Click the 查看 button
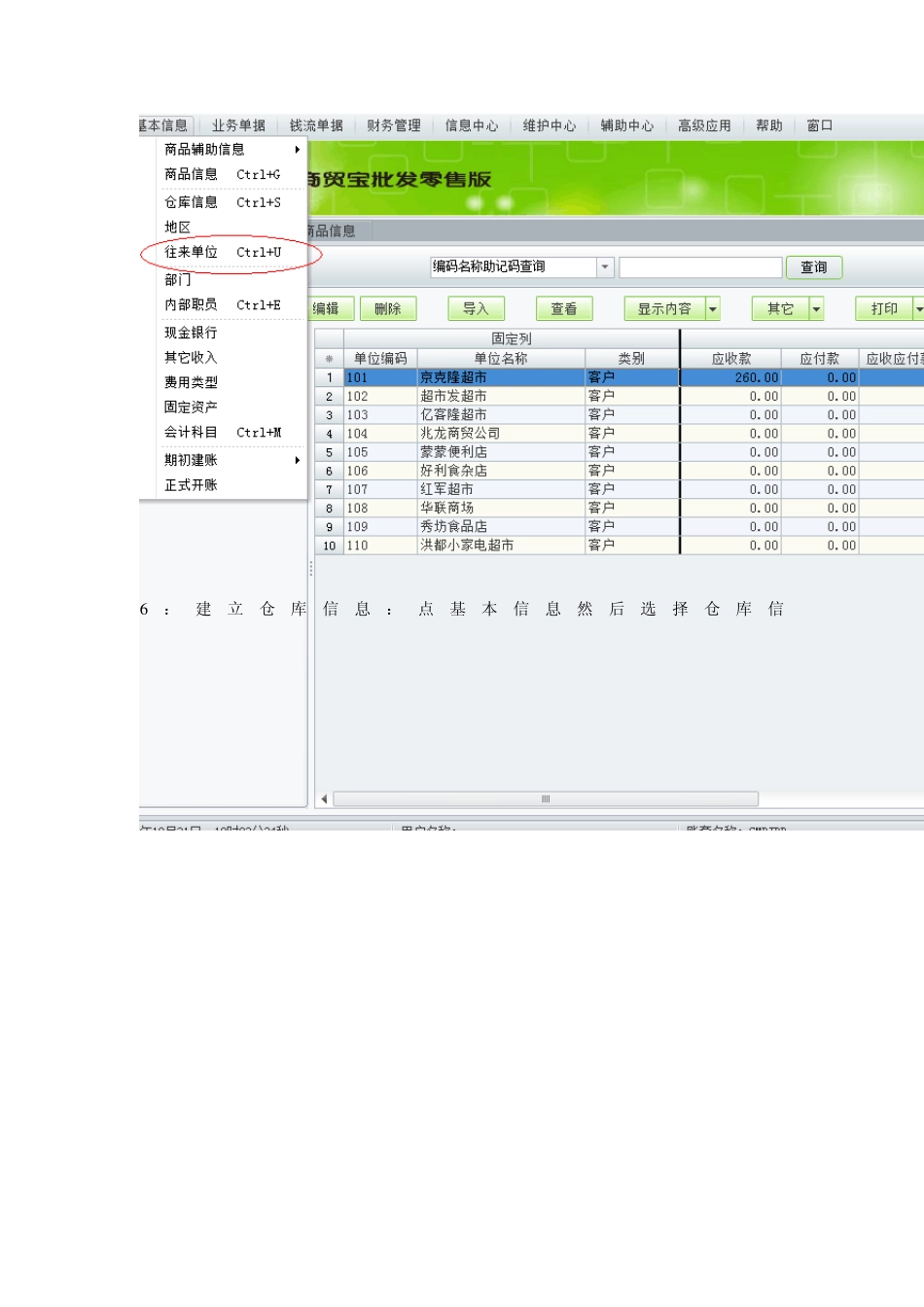Viewport: 924px width, 1307px height. [x=564, y=308]
